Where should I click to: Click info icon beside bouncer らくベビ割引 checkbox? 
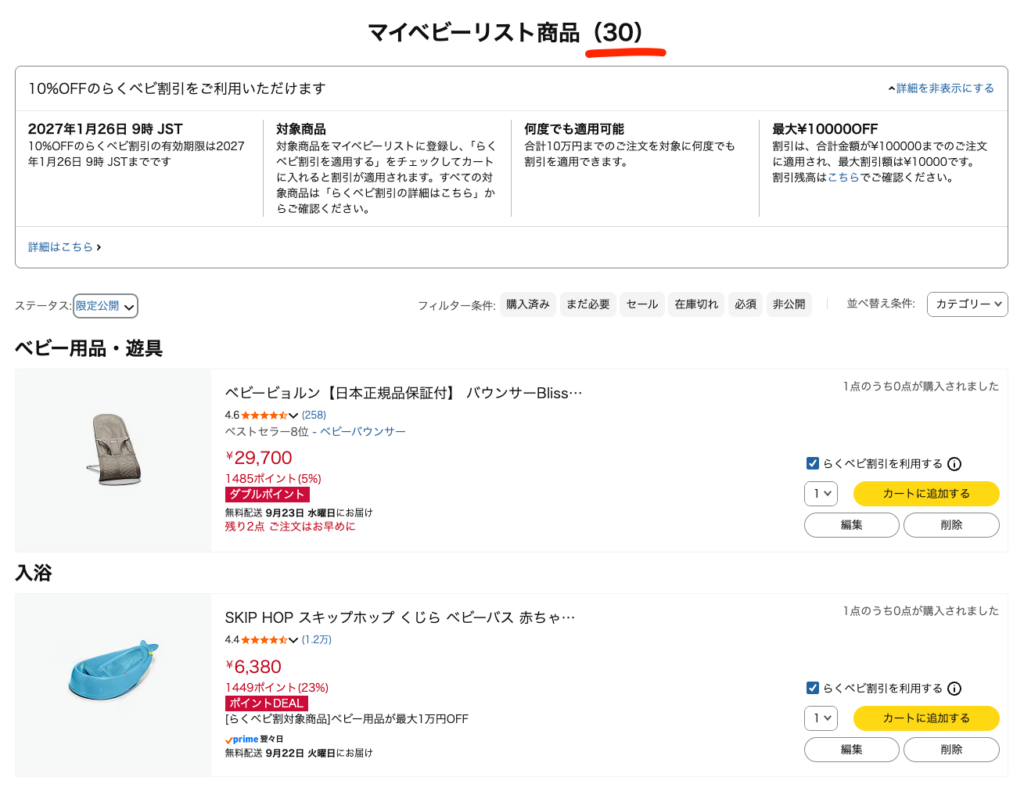click(x=954, y=464)
